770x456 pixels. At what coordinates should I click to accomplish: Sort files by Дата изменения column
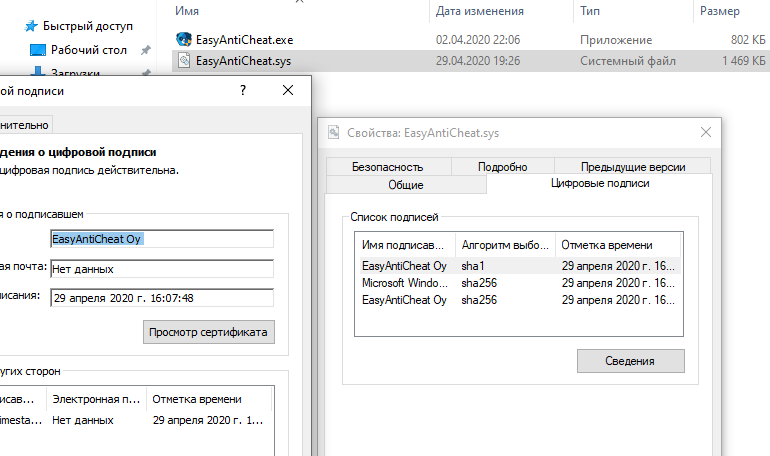[480, 11]
